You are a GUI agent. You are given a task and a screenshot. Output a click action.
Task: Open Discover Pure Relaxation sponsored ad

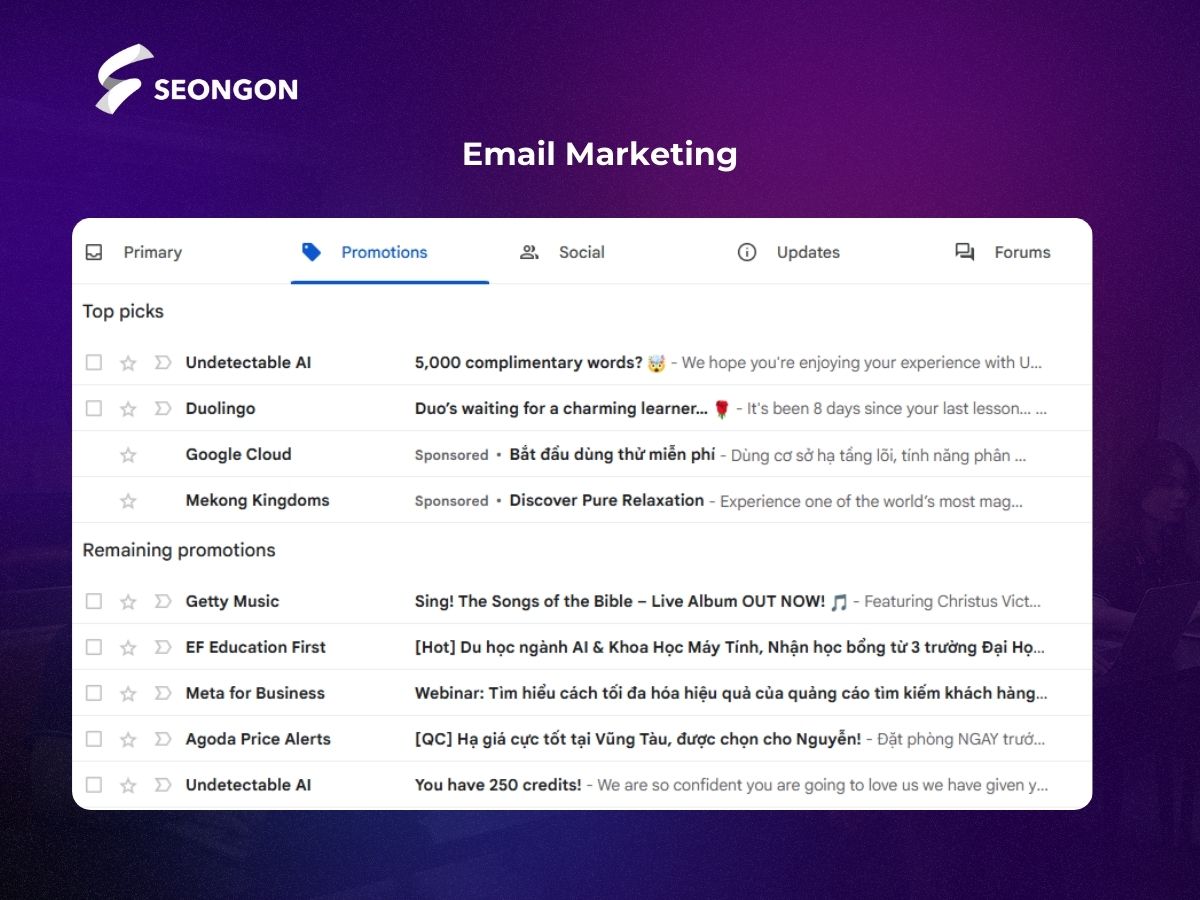[582, 500]
